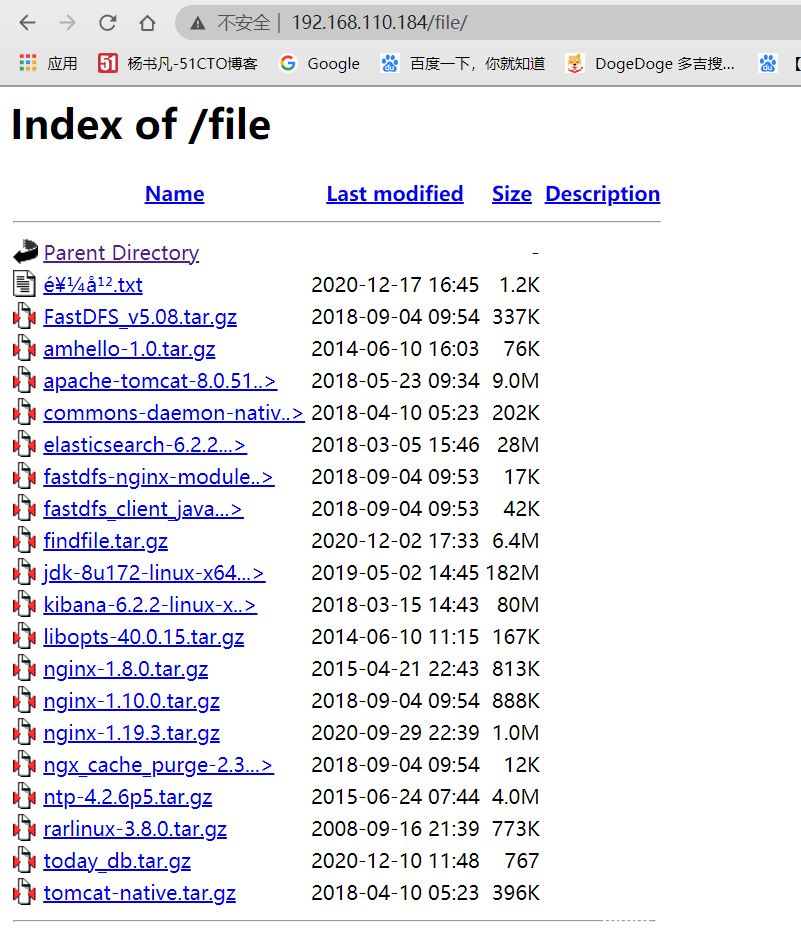Viewport: 801px width, 945px height.
Task: Sort listing by Last modified
Action: pyautogui.click(x=394, y=193)
